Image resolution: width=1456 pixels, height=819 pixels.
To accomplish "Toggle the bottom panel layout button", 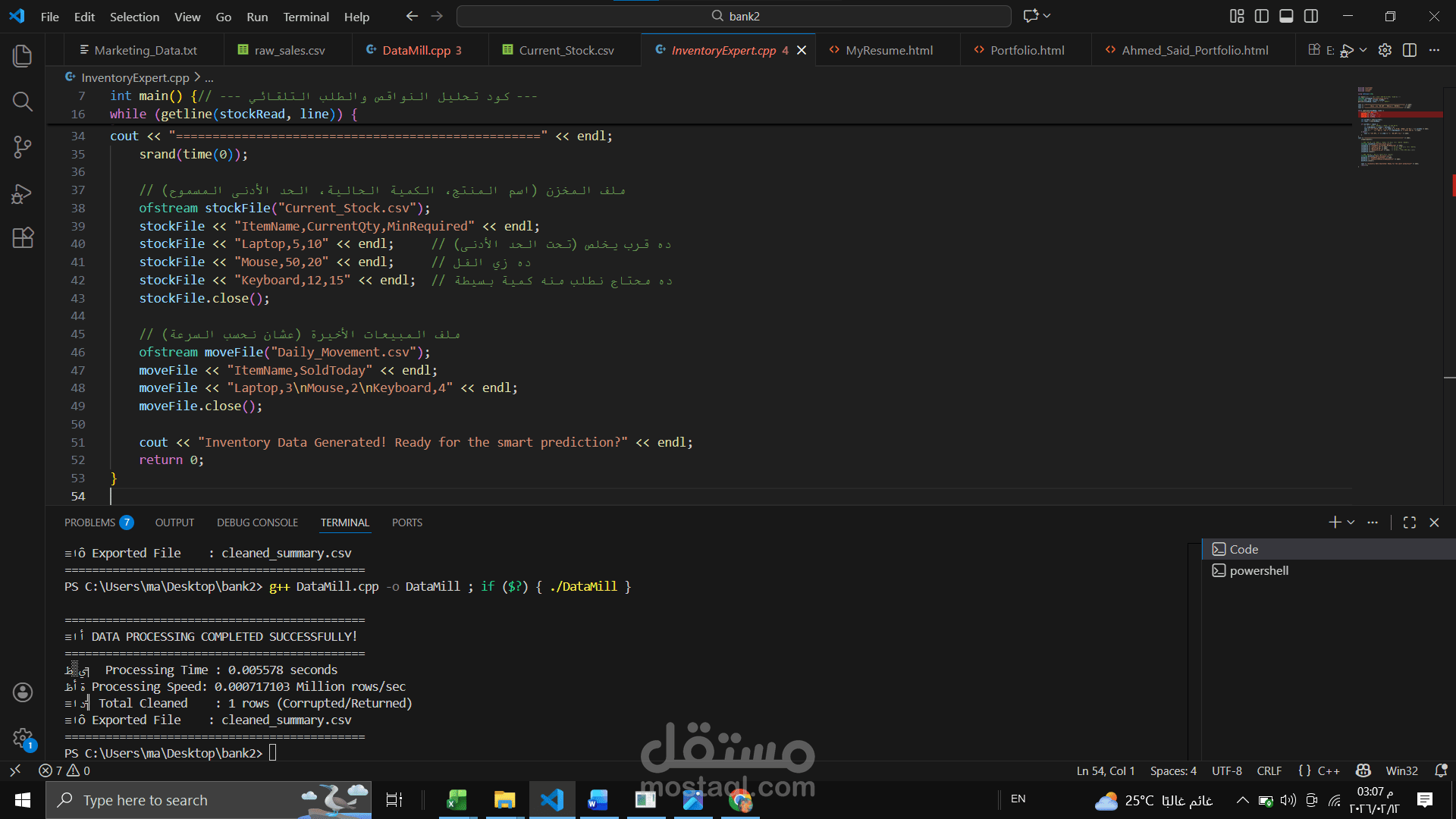I will coord(1286,16).
